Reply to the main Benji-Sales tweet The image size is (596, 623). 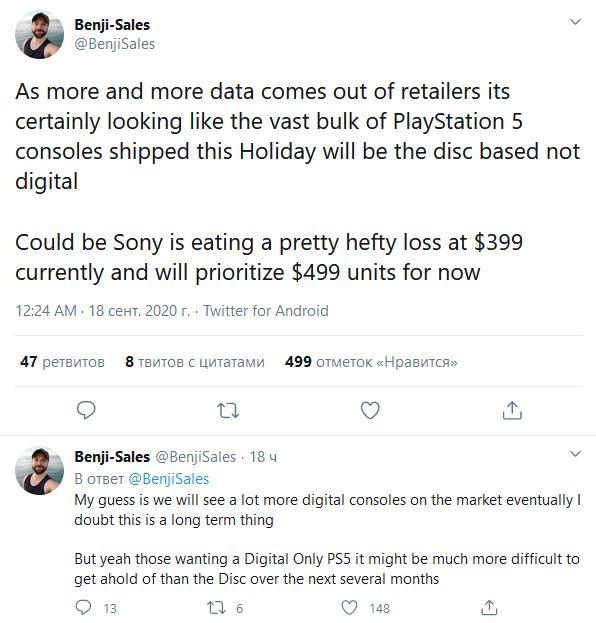click(86, 410)
